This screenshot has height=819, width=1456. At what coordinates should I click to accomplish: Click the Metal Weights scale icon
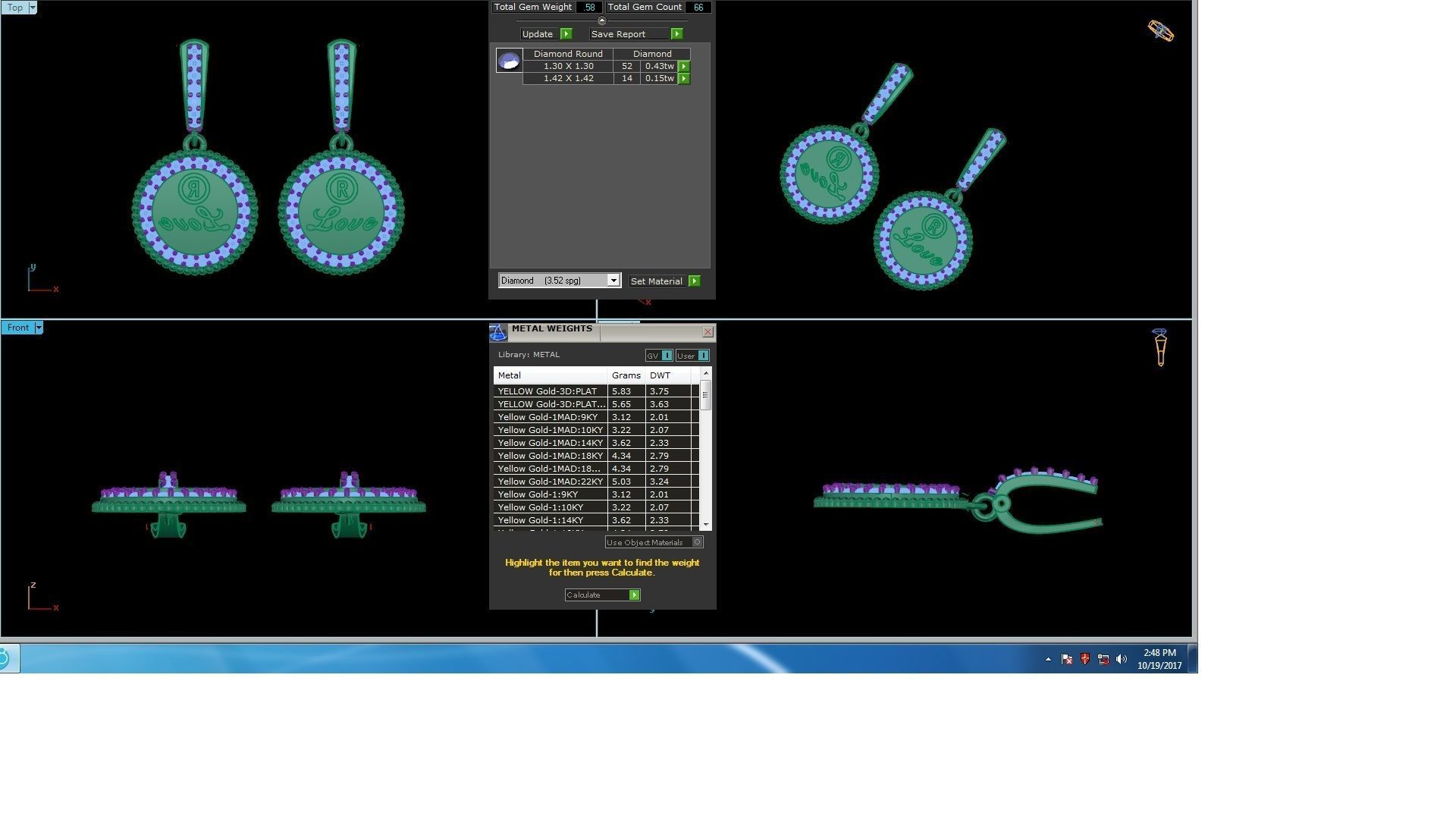[x=498, y=332]
